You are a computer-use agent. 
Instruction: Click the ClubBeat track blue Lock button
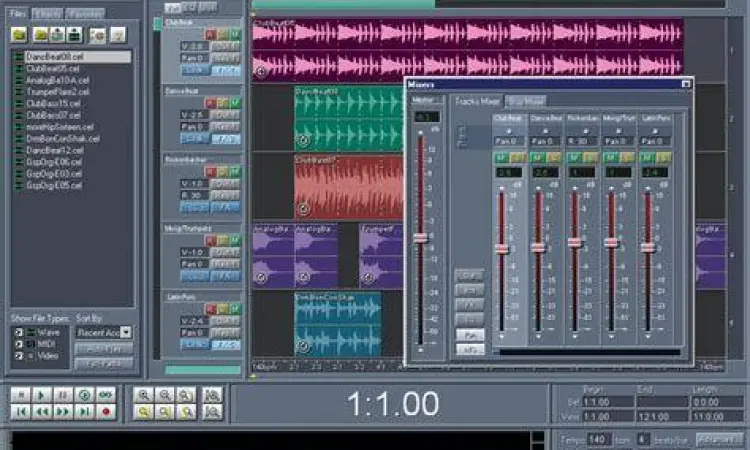point(195,70)
